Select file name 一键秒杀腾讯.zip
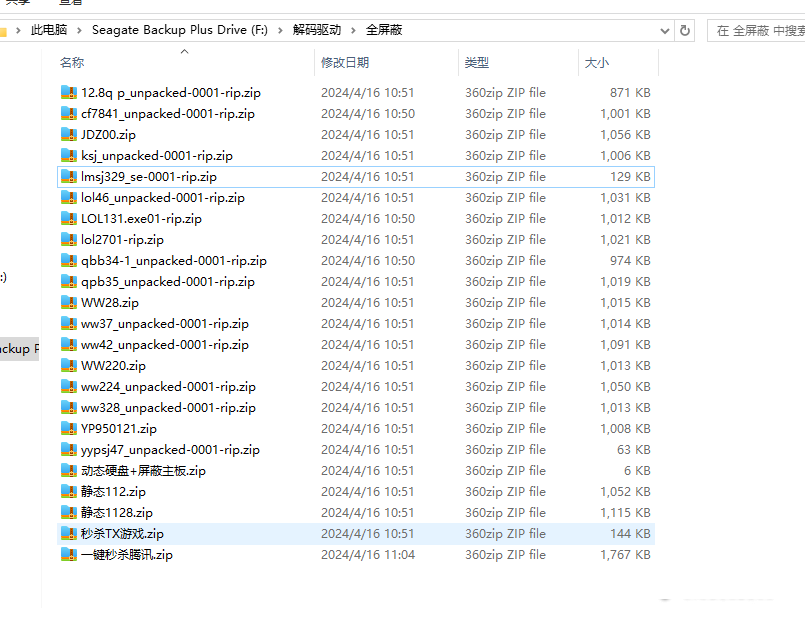Viewport: 805px width, 619px height. pyautogui.click(x=127, y=555)
